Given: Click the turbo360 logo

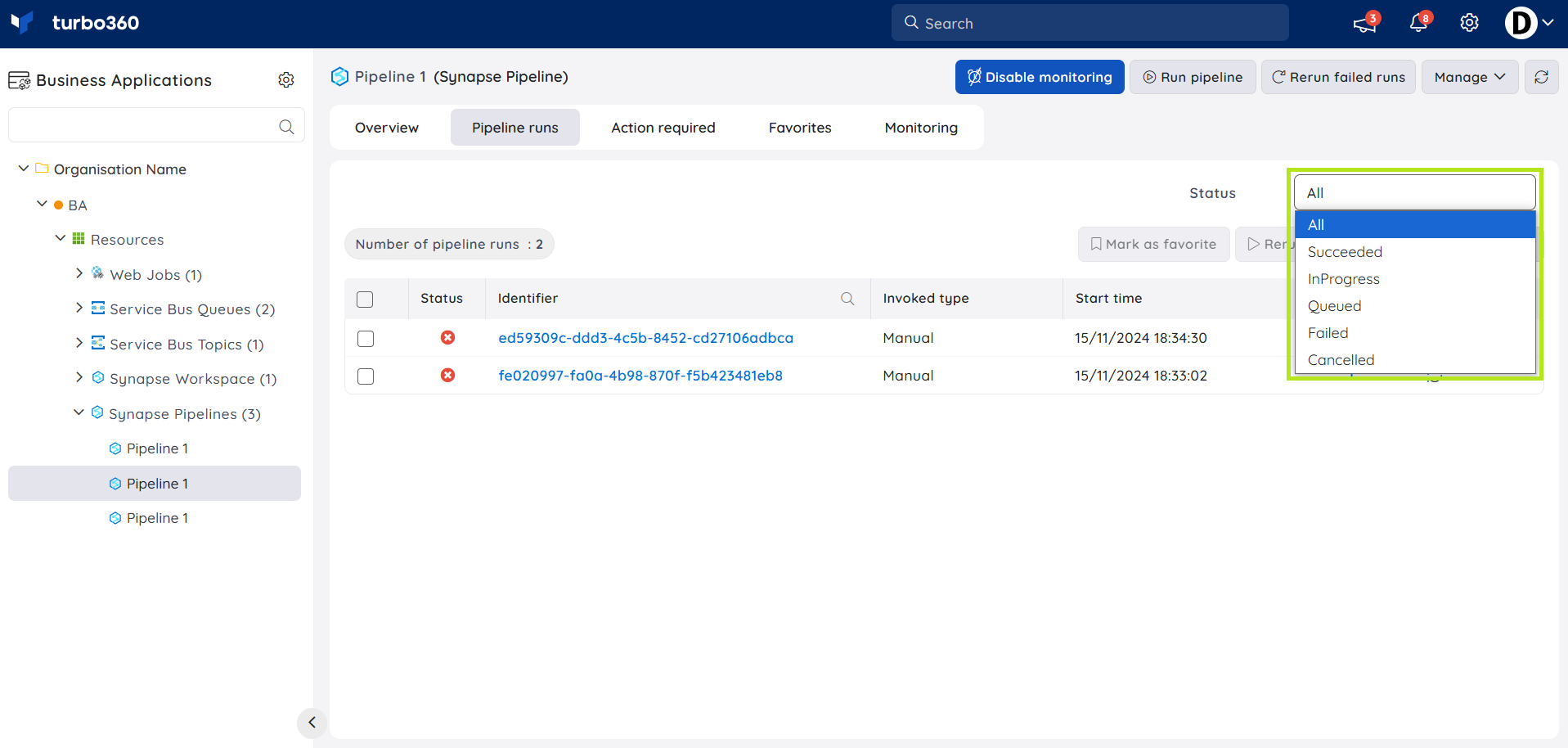Looking at the screenshot, I should [75, 23].
